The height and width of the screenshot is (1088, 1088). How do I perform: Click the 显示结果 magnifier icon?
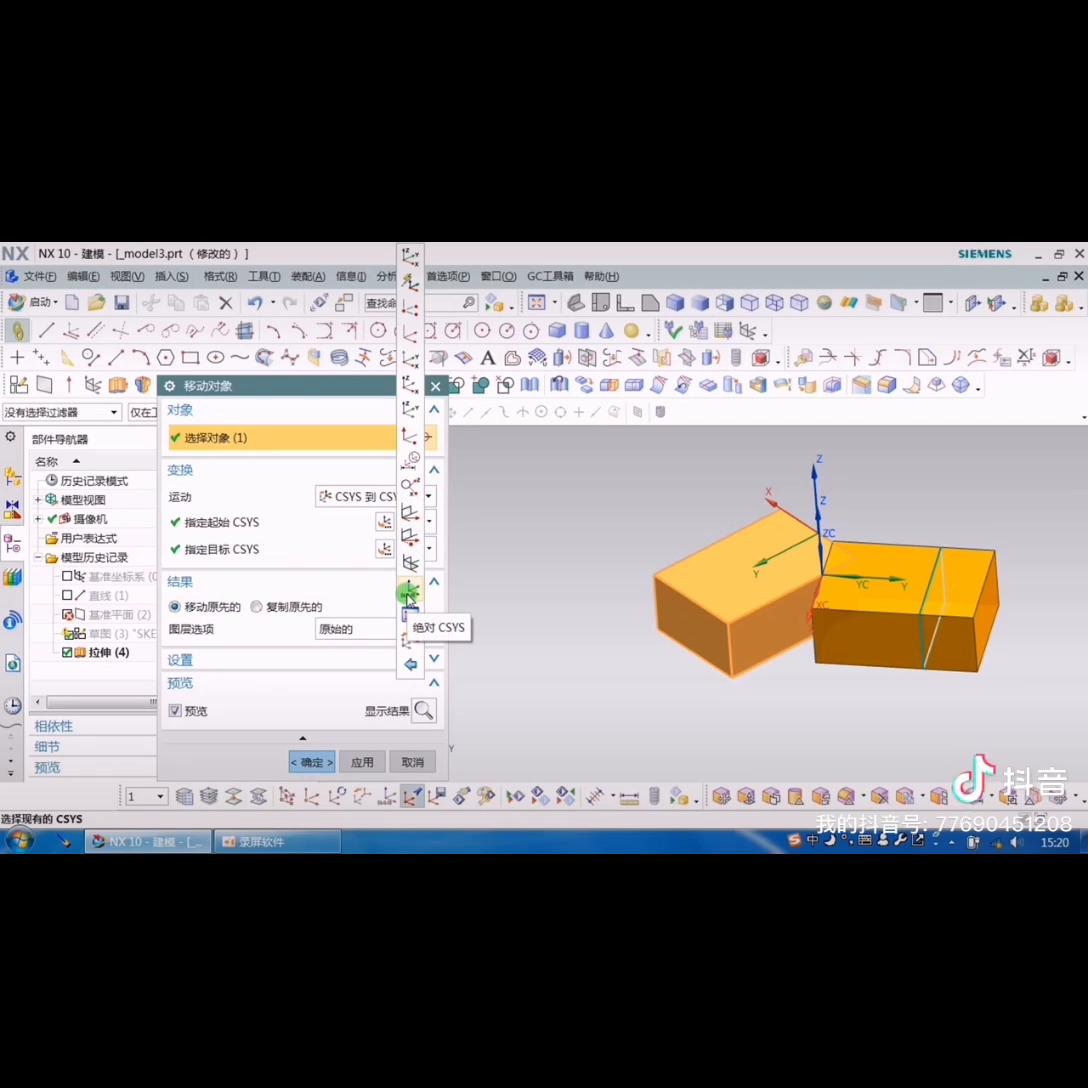point(424,711)
